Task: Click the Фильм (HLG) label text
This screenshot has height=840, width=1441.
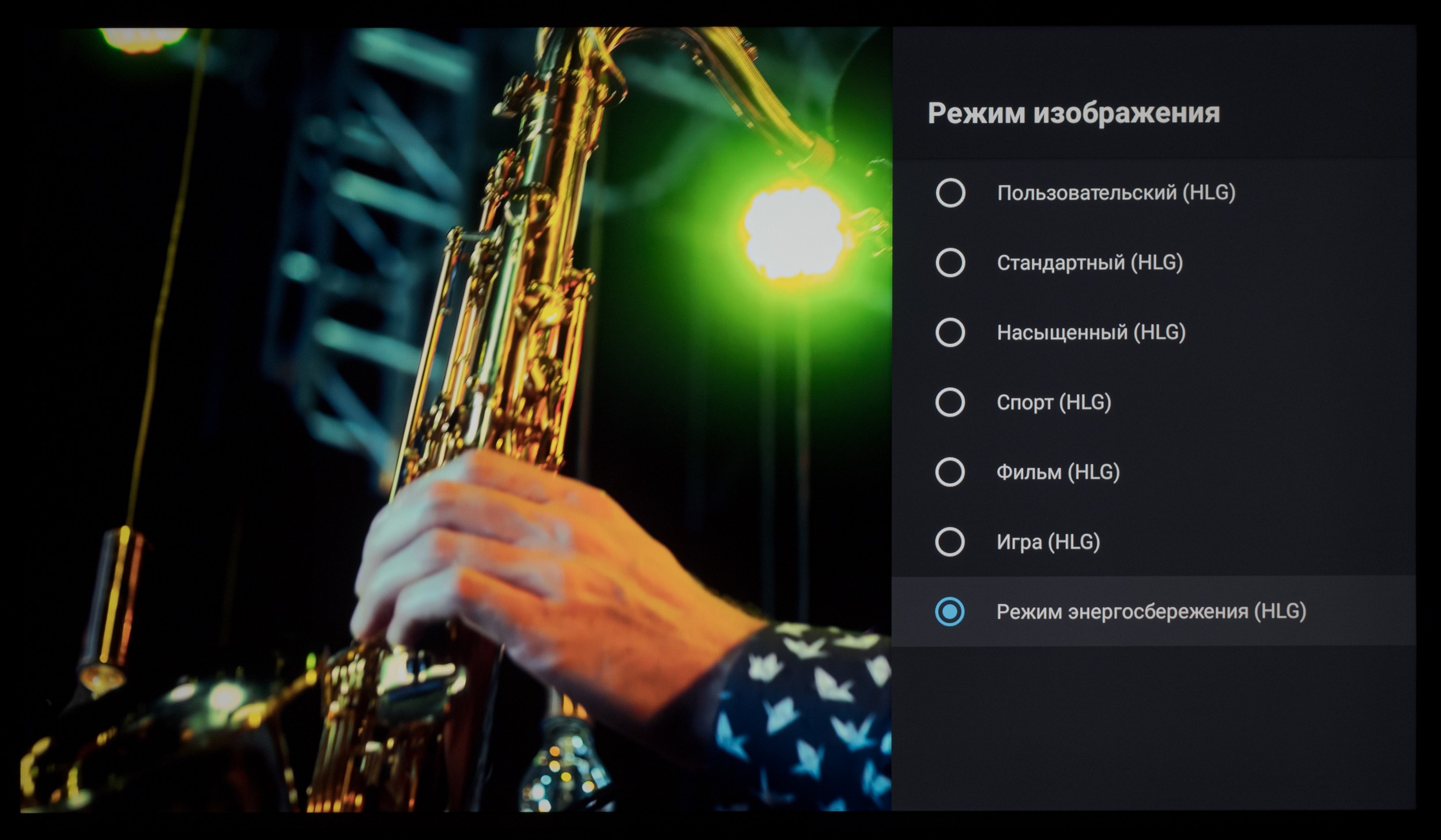Action: [1058, 472]
